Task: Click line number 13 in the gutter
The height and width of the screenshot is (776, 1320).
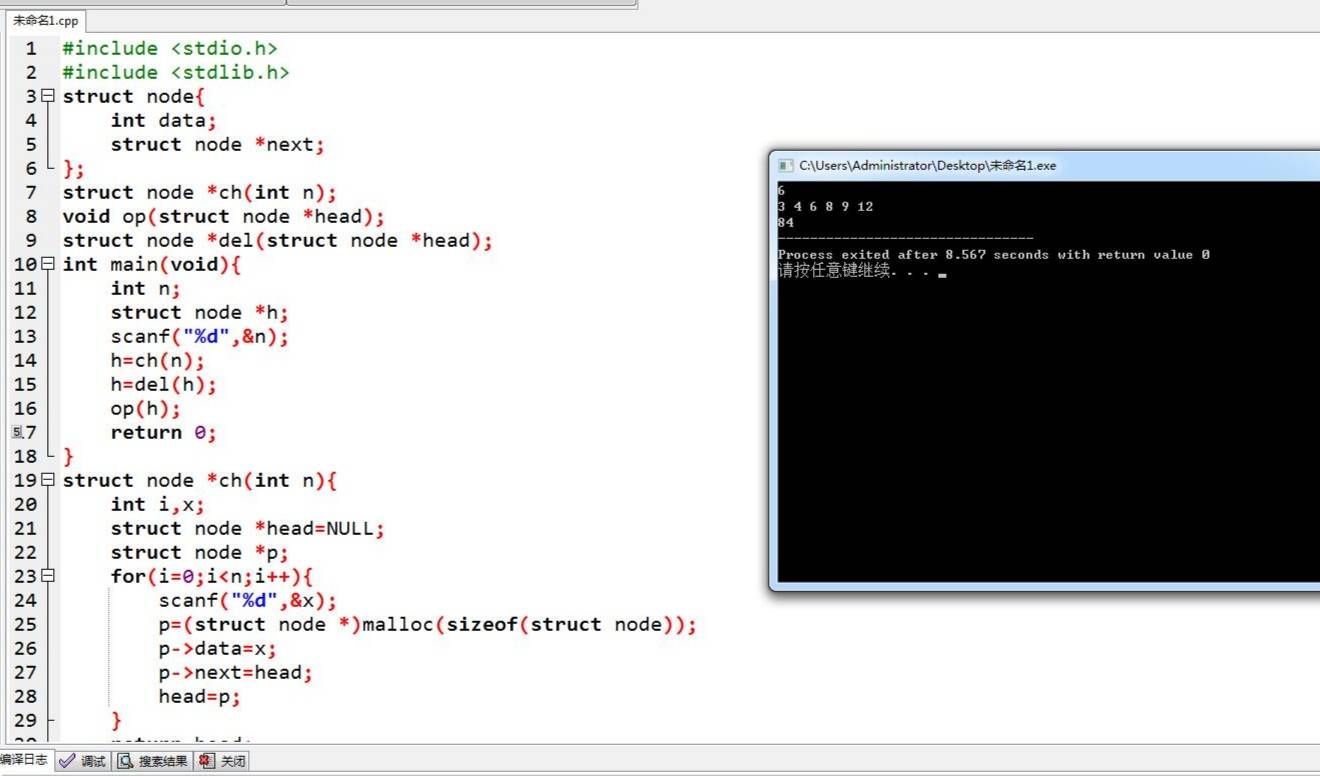Action: coord(25,336)
